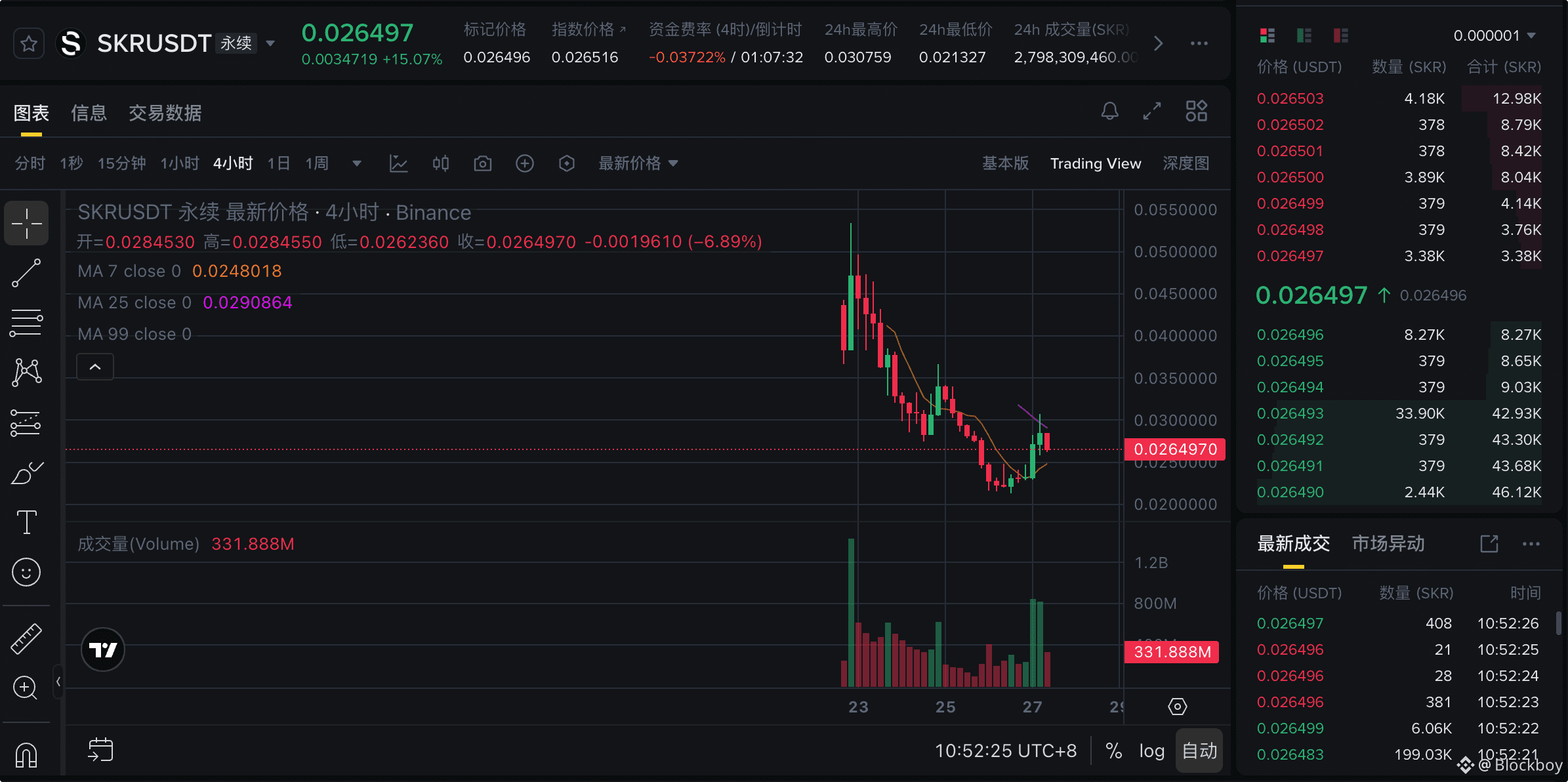Open the emoji sticker tool

coord(26,573)
